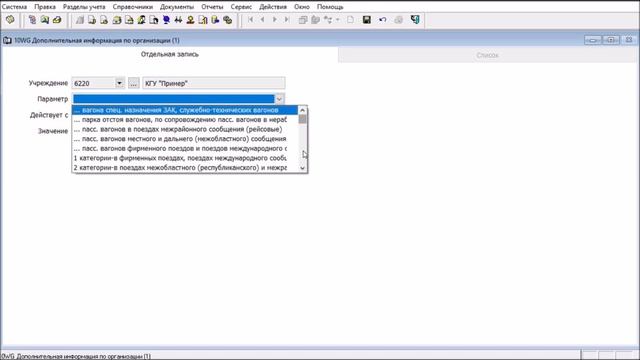Select 'пасс. вагонов в поездах межрайонного сообщения' option
This screenshot has width=640, height=360.
coord(185,129)
